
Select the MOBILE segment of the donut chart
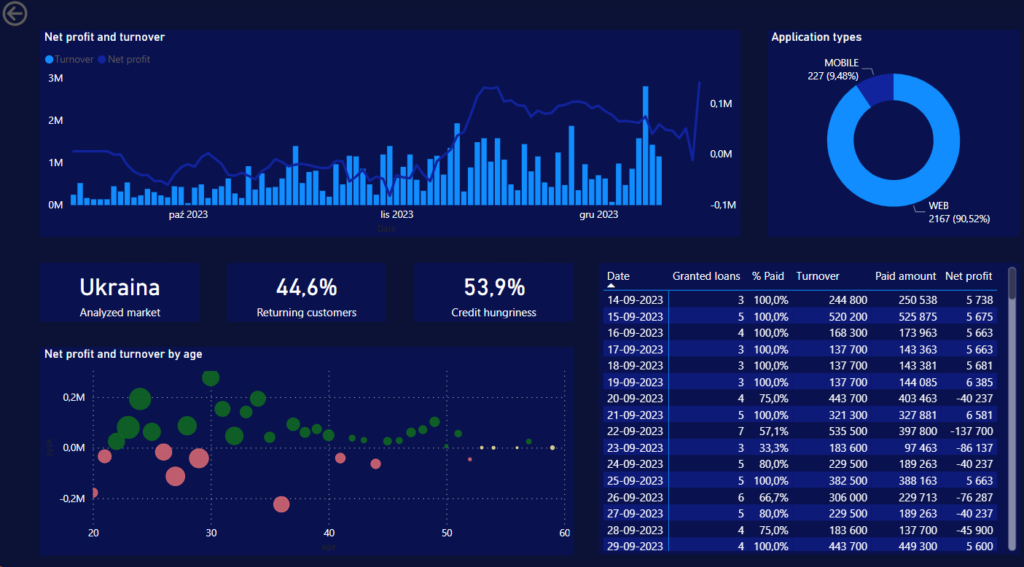pyautogui.click(x=876, y=90)
